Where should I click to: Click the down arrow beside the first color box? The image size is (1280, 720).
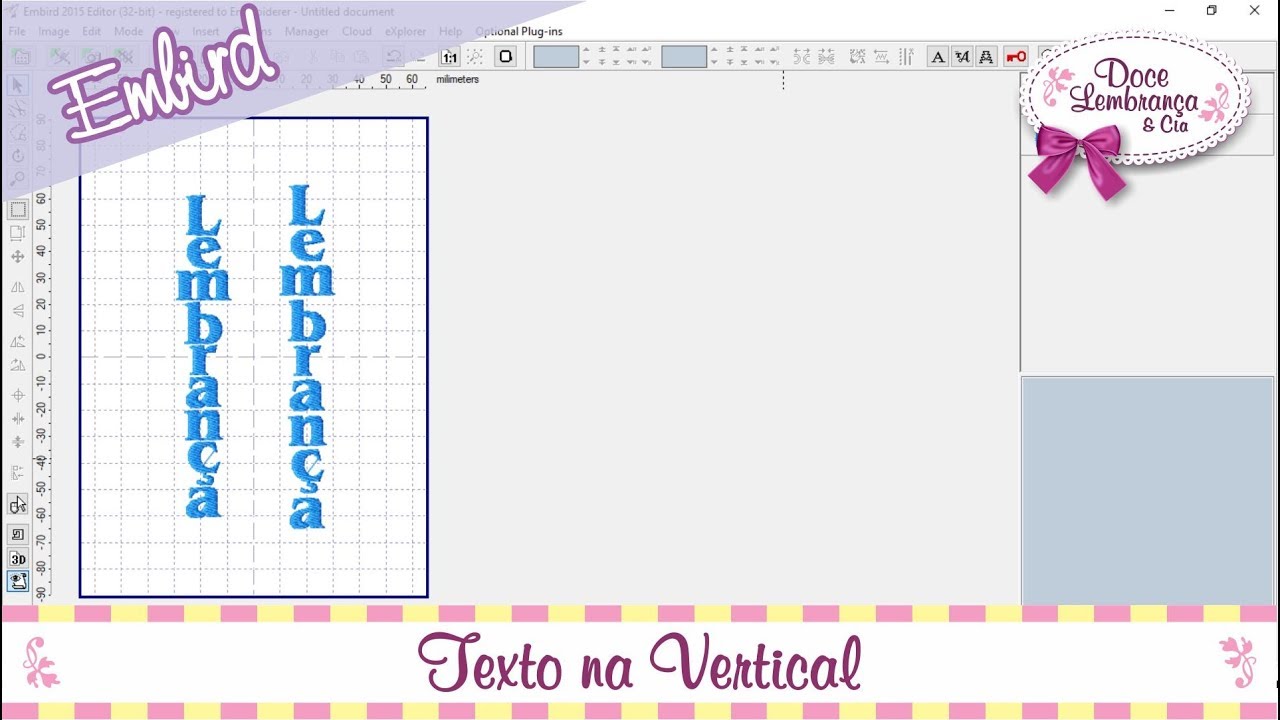(586, 62)
